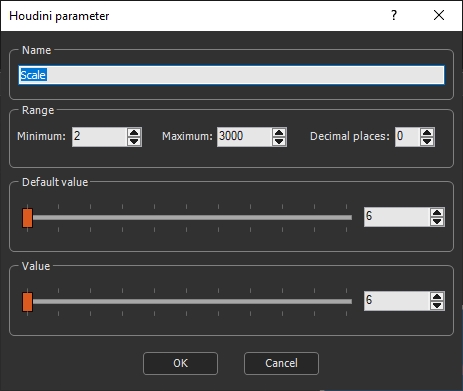Click the Value slider orange handle
The height and width of the screenshot is (391, 463).
27,302
